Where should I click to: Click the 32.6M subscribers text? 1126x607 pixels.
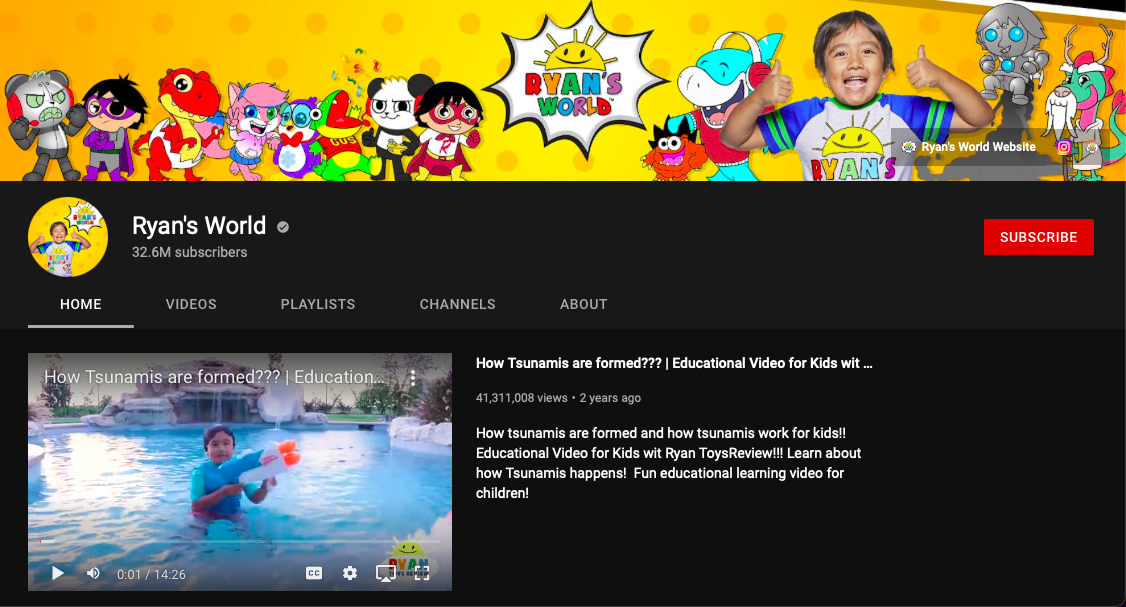190,252
